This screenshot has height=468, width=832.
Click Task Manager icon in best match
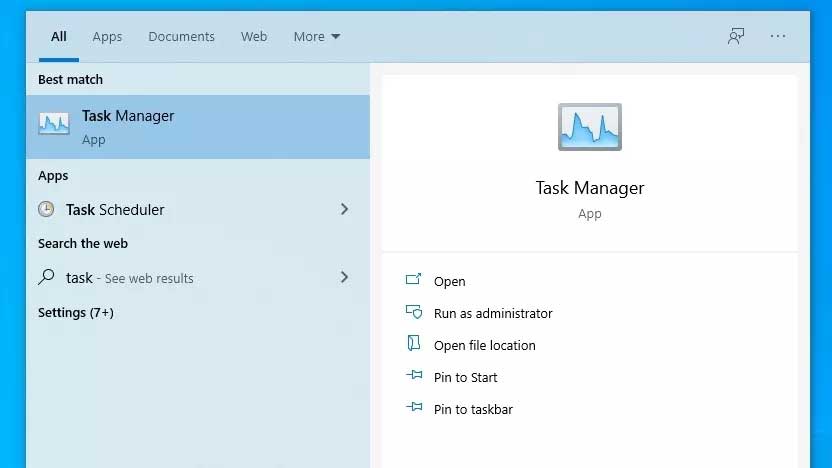point(54,124)
